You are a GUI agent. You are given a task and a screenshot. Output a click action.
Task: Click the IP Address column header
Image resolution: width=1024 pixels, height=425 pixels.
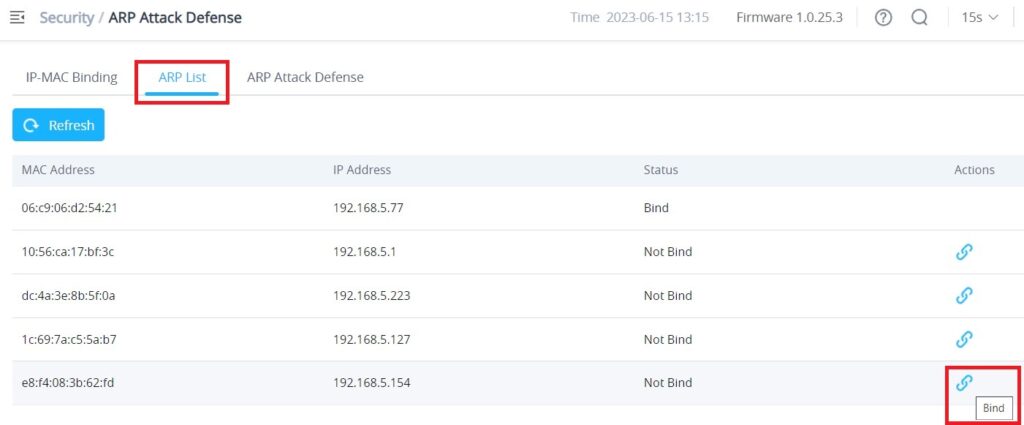[362, 170]
